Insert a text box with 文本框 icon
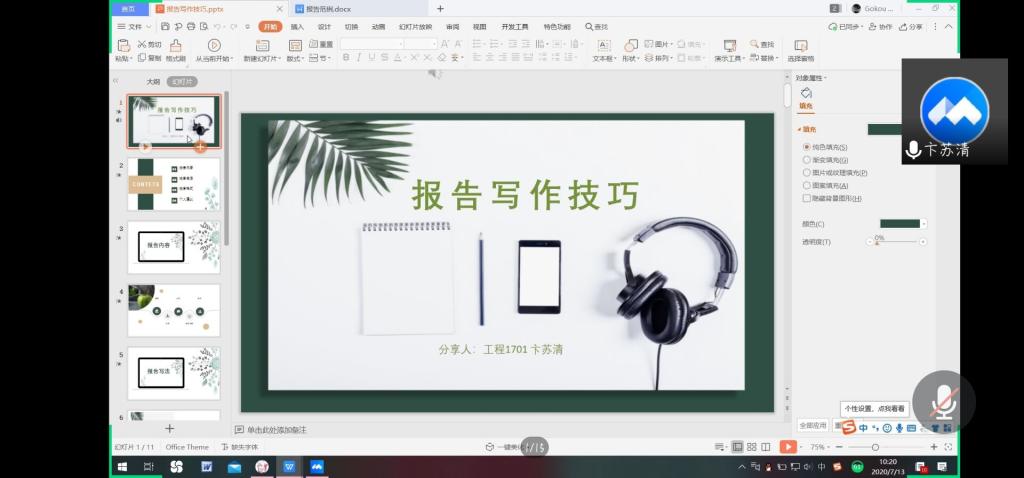Screen dimensions: 1024x478 pyautogui.click(x=603, y=46)
